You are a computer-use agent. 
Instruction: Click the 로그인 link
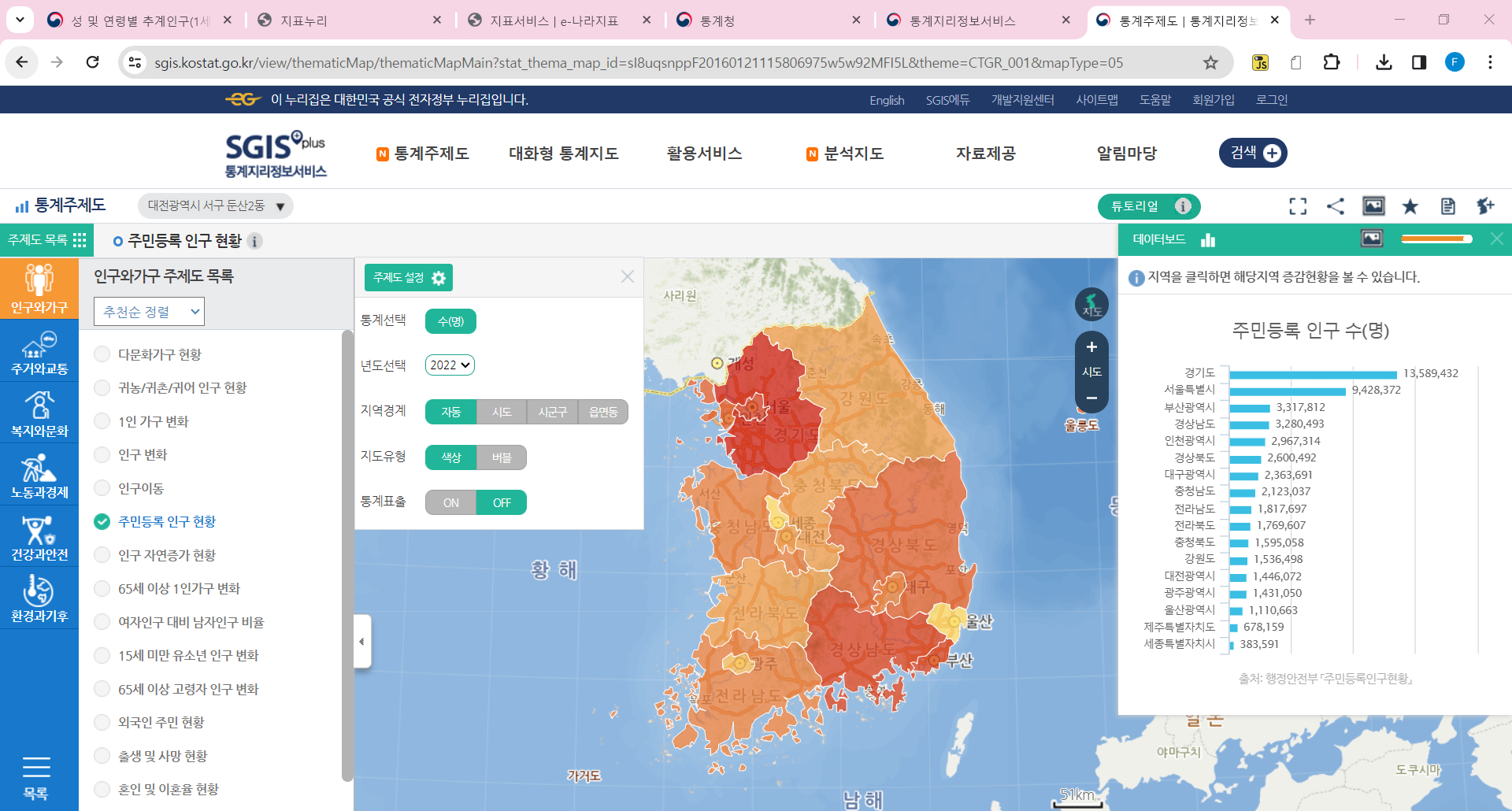click(x=1272, y=100)
